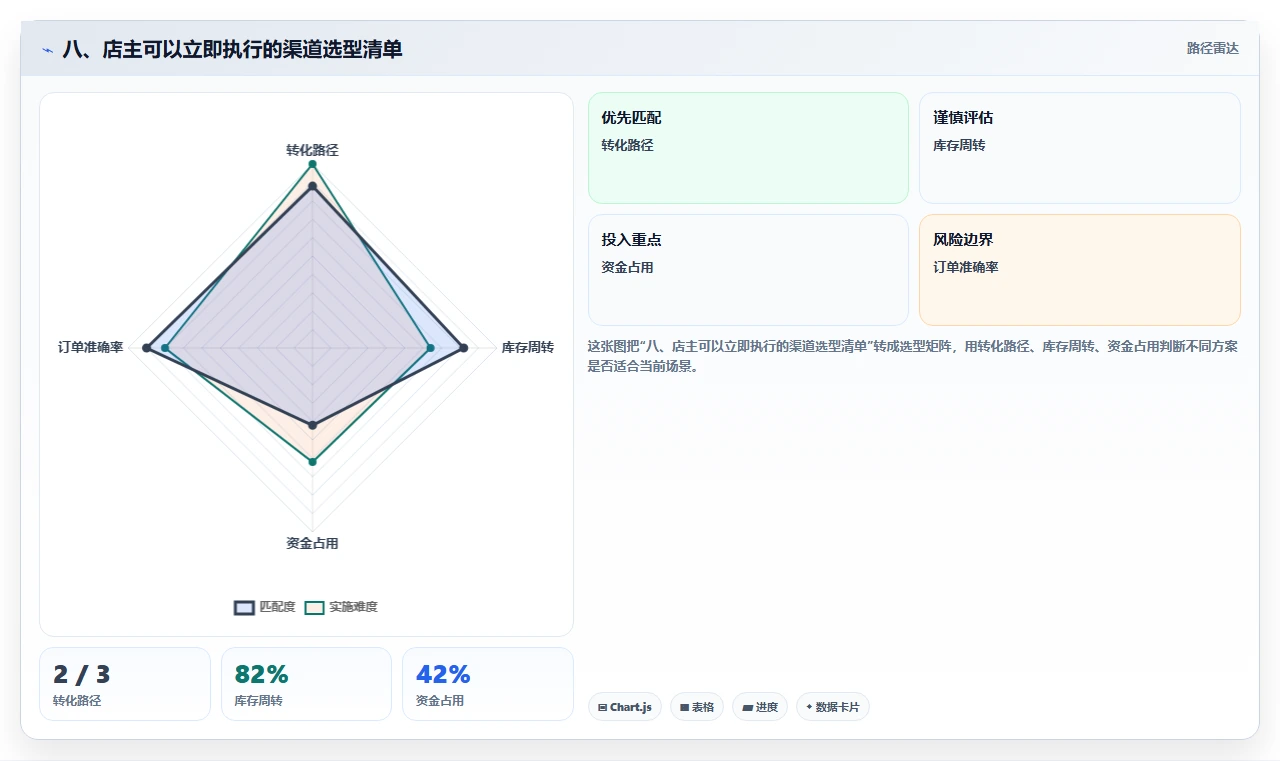Click the 实施难度 legend label text
This screenshot has height=761, width=1280.
pos(354,607)
